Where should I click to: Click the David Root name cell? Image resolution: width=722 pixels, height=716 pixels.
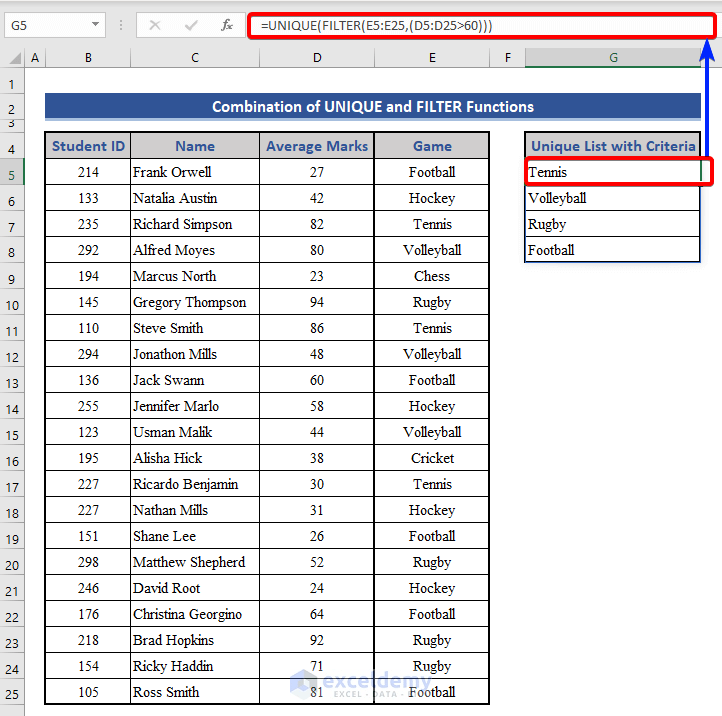click(x=195, y=588)
